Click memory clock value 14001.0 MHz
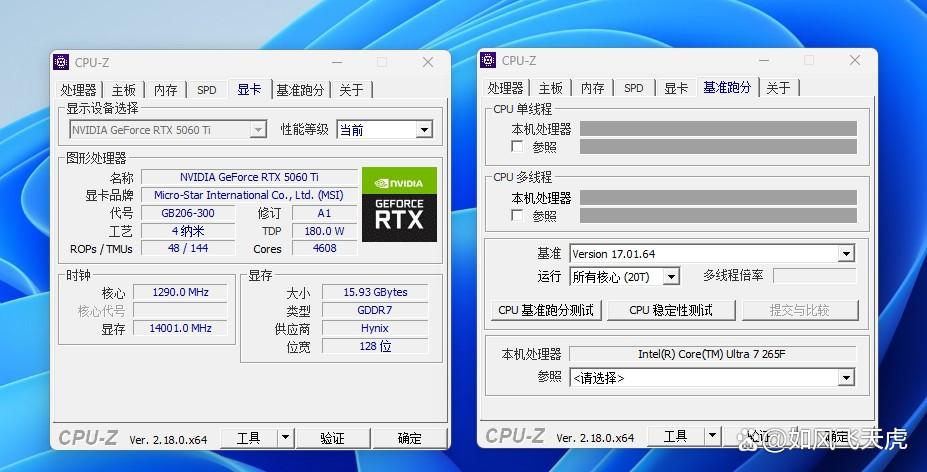The width and height of the screenshot is (927, 472). click(x=180, y=328)
